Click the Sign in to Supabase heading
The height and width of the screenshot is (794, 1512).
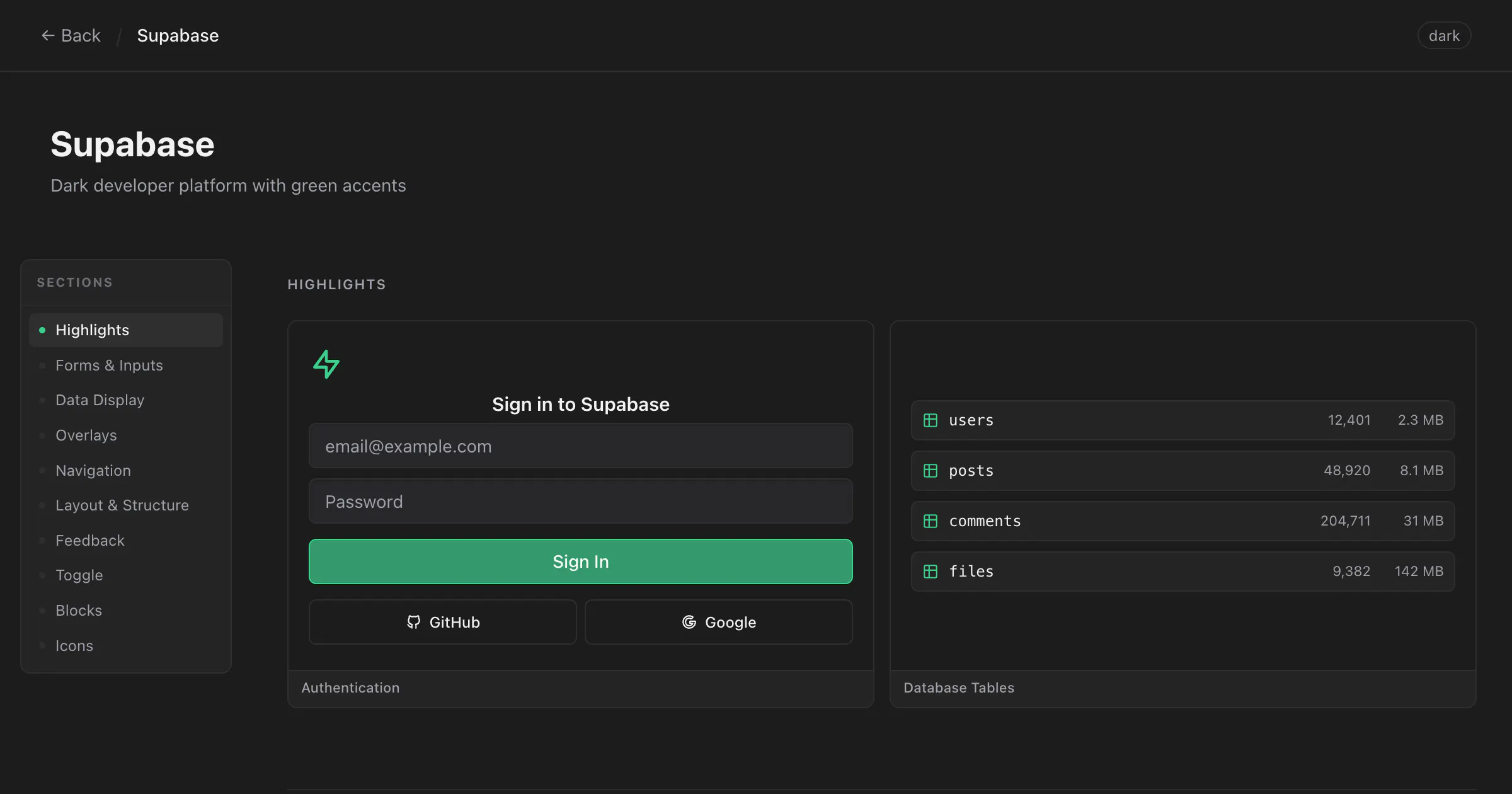tap(581, 405)
